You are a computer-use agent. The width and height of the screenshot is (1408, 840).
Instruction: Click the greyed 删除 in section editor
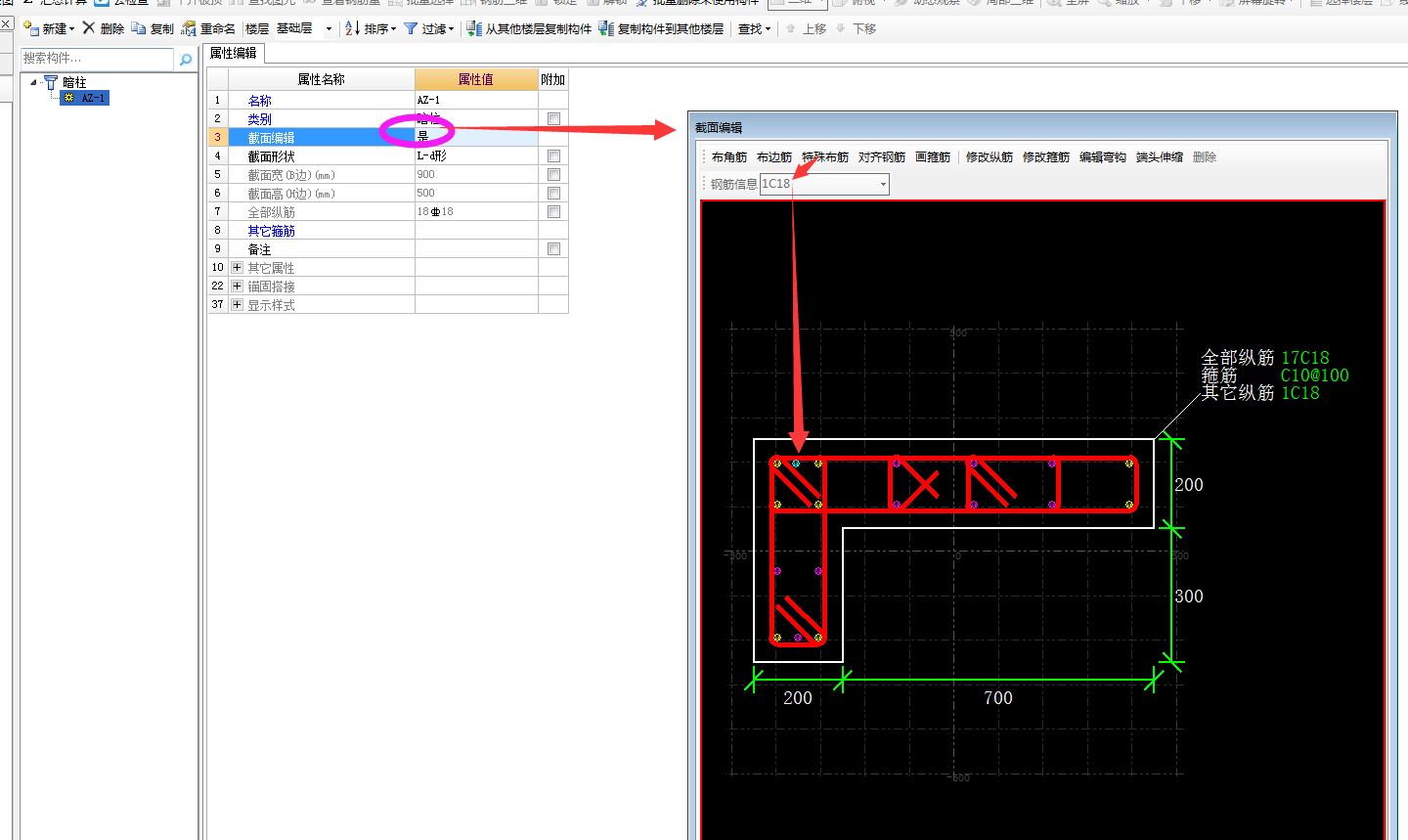coord(1205,156)
